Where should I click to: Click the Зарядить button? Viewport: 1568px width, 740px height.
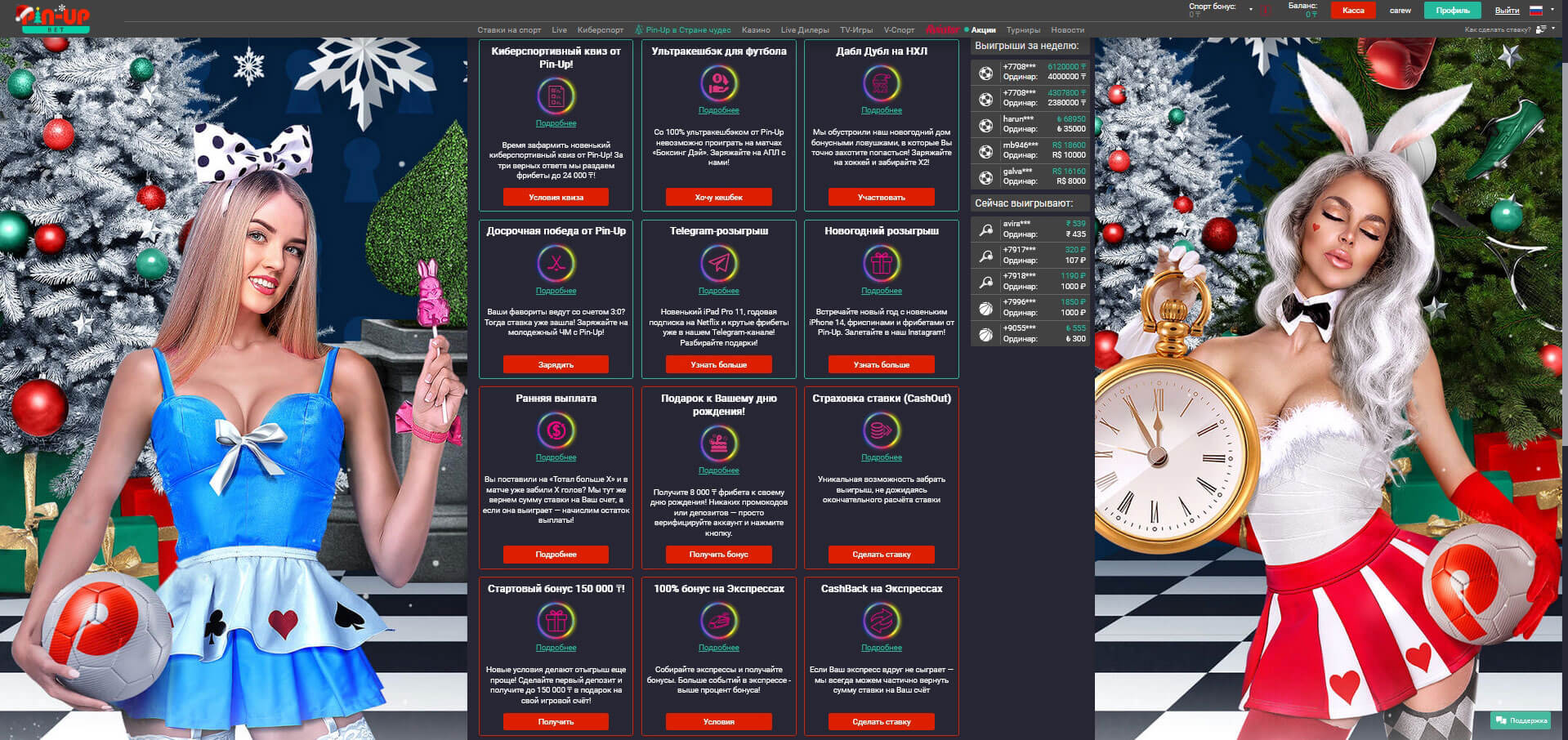[556, 364]
